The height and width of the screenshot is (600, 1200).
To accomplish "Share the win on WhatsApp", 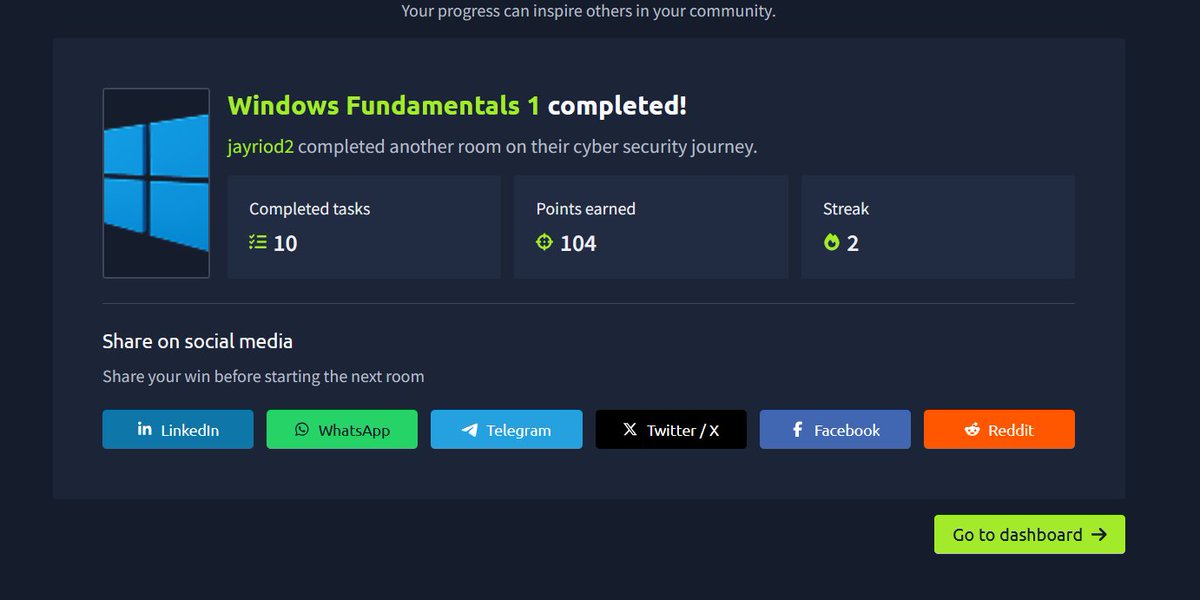I will click(342, 429).
